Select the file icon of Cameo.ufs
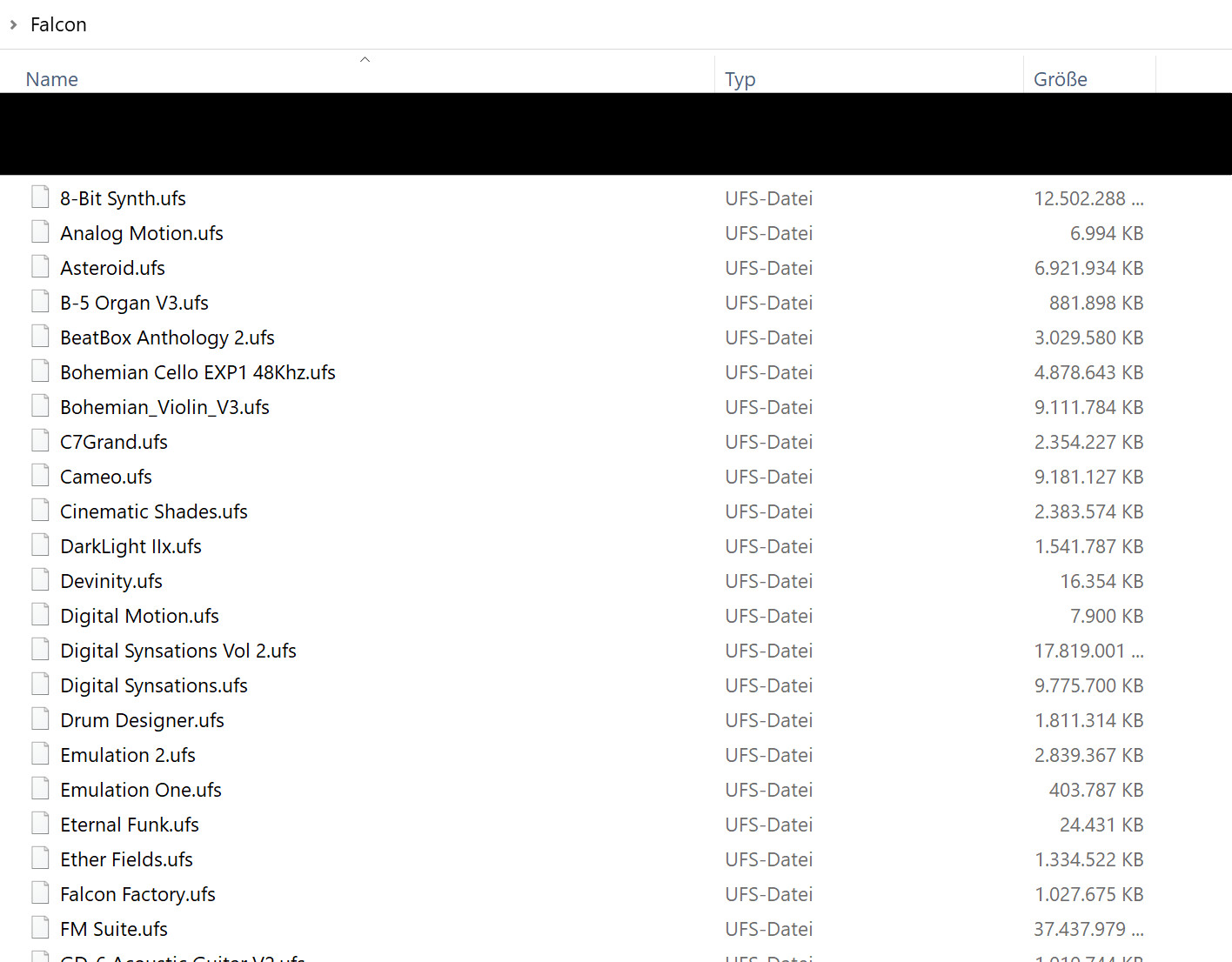This screenshot has width=1232, height=962. pos(40,476)
